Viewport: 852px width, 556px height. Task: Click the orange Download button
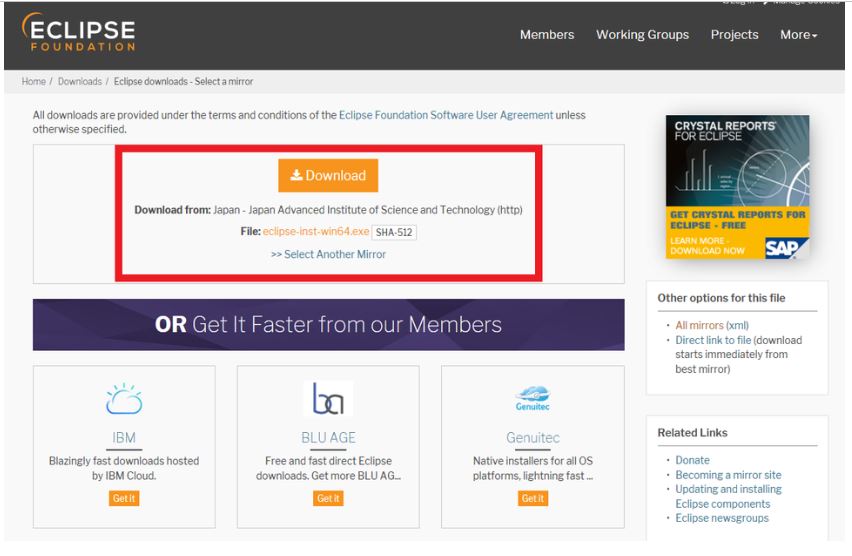[328, 176]
